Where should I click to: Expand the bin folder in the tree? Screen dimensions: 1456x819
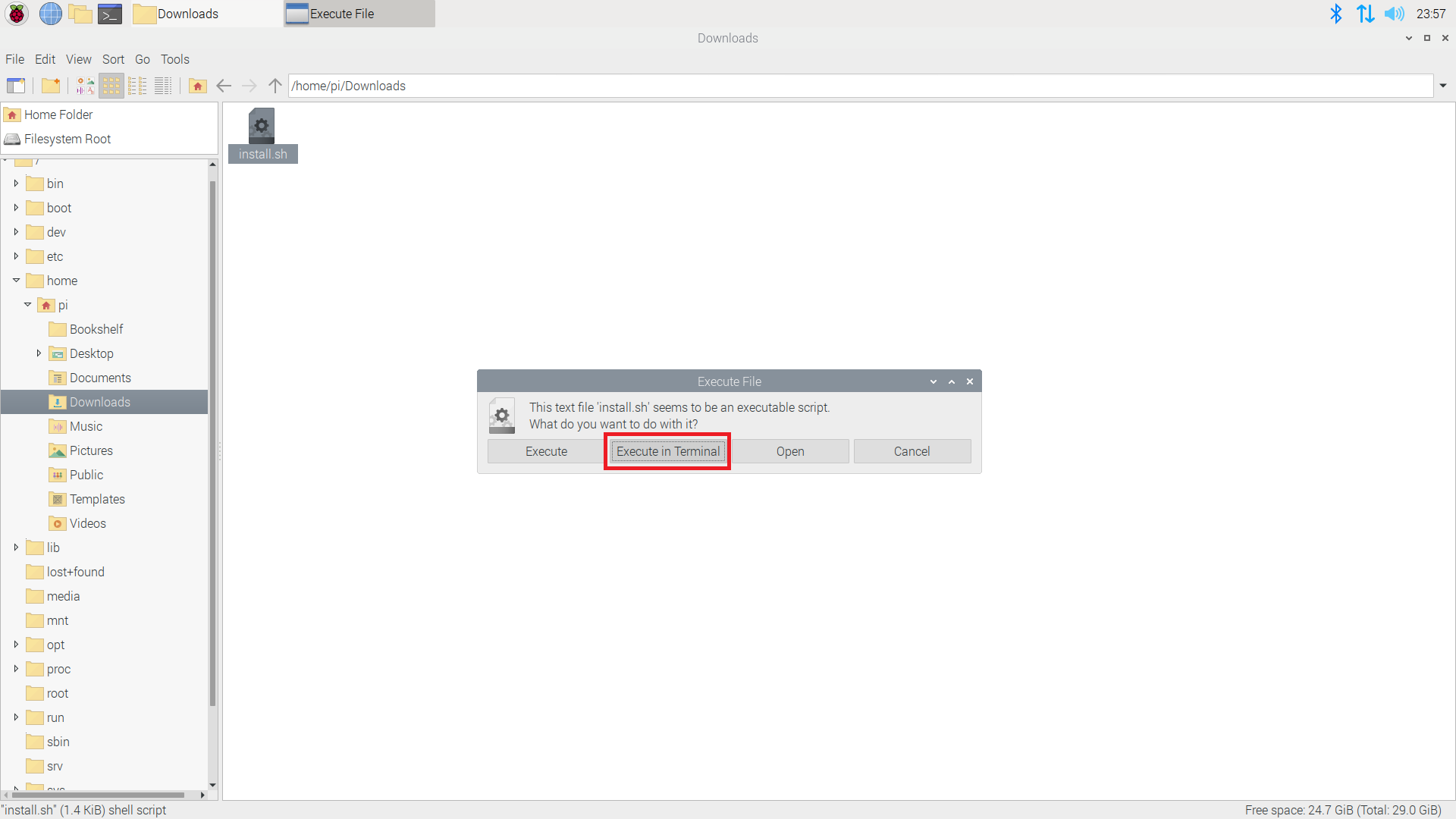click(x=16, y=184)
